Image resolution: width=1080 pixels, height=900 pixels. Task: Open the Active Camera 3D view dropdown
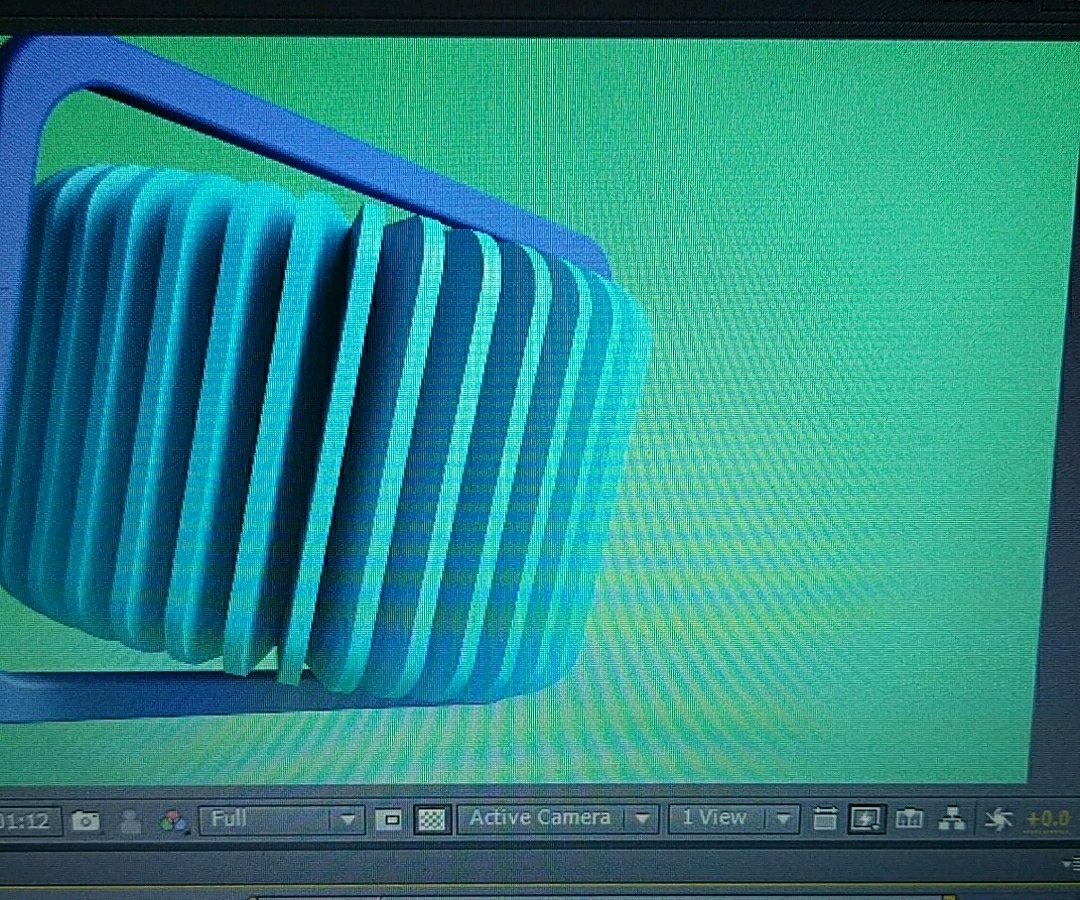[558, 819]
